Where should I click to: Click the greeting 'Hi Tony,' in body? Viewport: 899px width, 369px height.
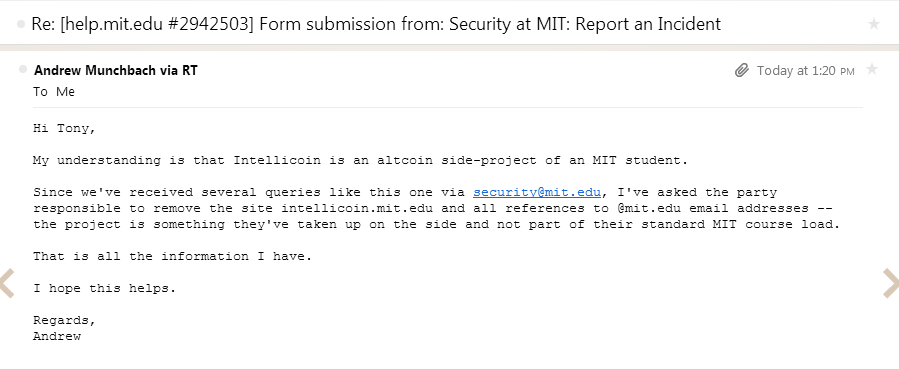(64, 128)
